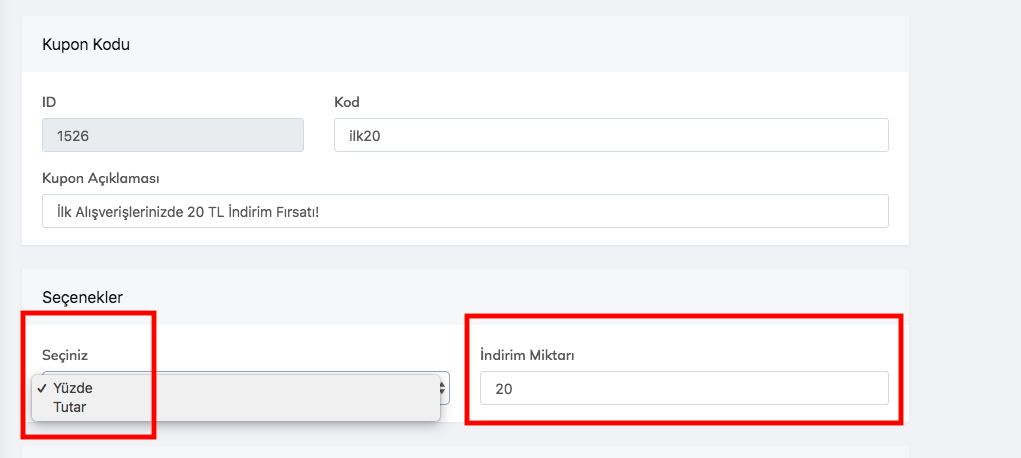Click the Seçiniz label above the dropdown
This screenshot has width=1021, height=458.
click(65, 355)
